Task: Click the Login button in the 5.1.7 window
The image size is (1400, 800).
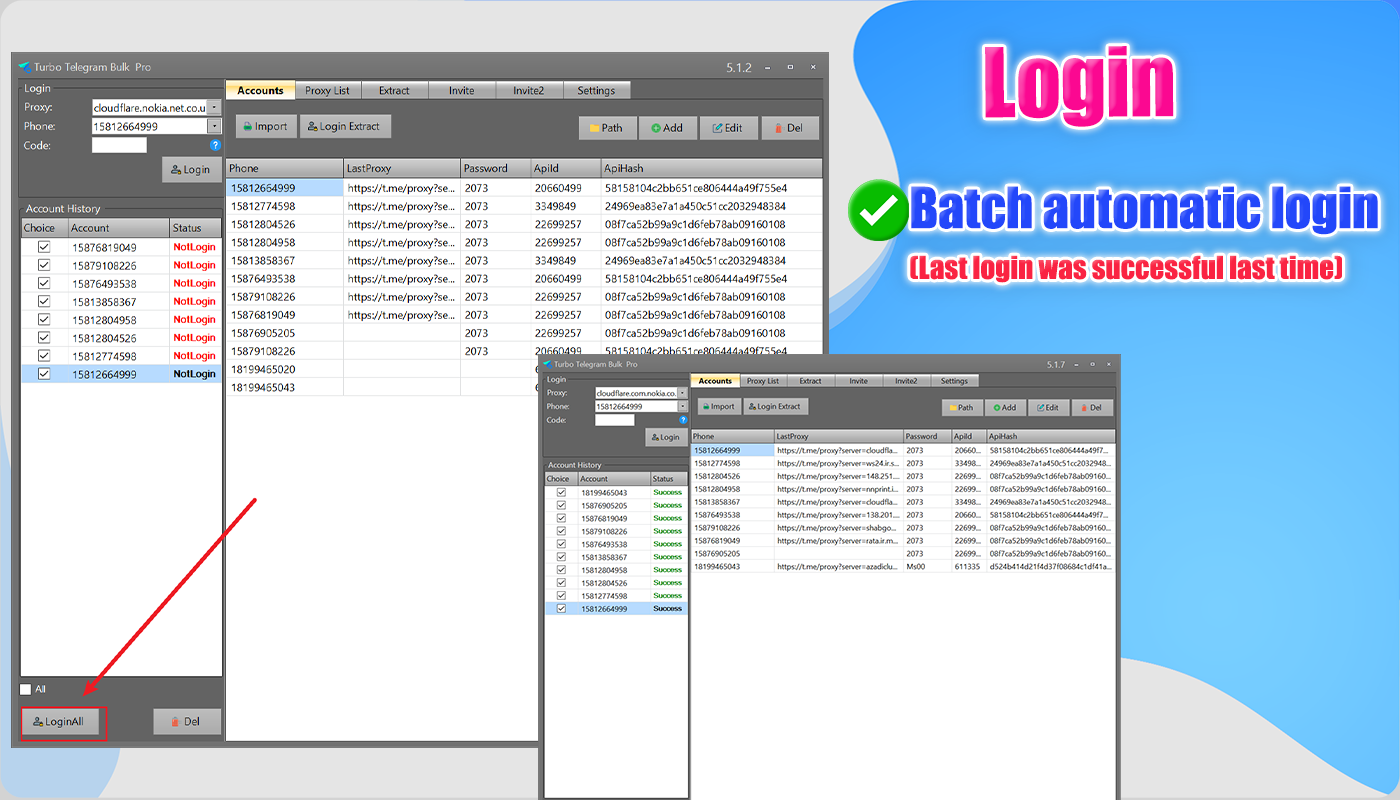Action: pos(664,437)
